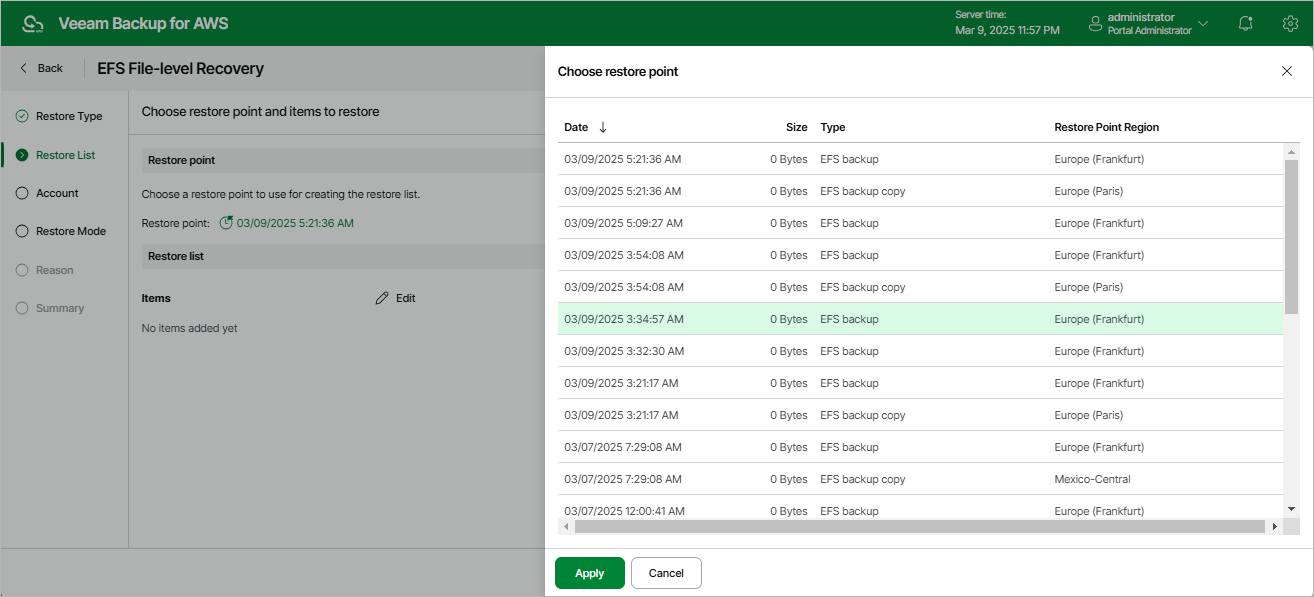Click the Restore Type green checkmark icon
The height and width of the screenshot is (597, 1314).
tap(22, 116)
